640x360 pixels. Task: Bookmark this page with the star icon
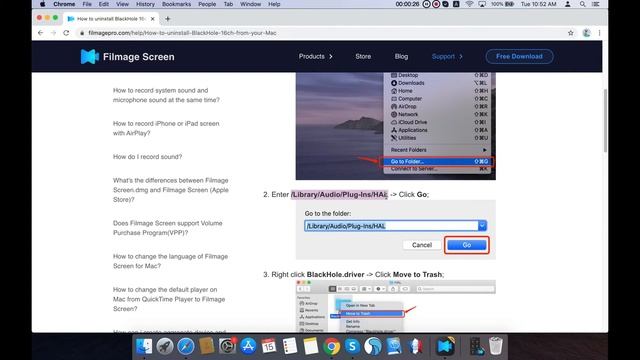click(x=571, y=33)
